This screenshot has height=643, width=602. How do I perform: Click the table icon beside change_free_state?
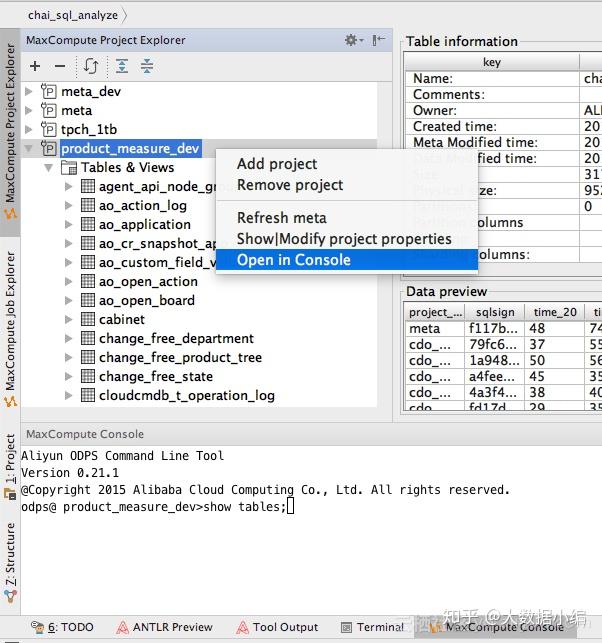coord(87,376)
